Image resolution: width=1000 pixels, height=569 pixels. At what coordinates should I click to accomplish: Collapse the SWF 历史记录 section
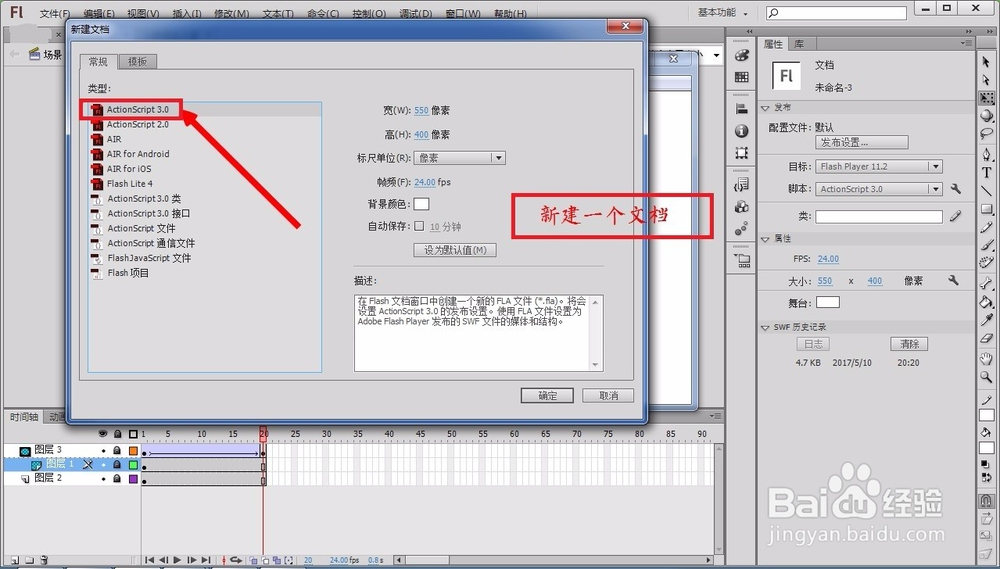pos(765,327)
